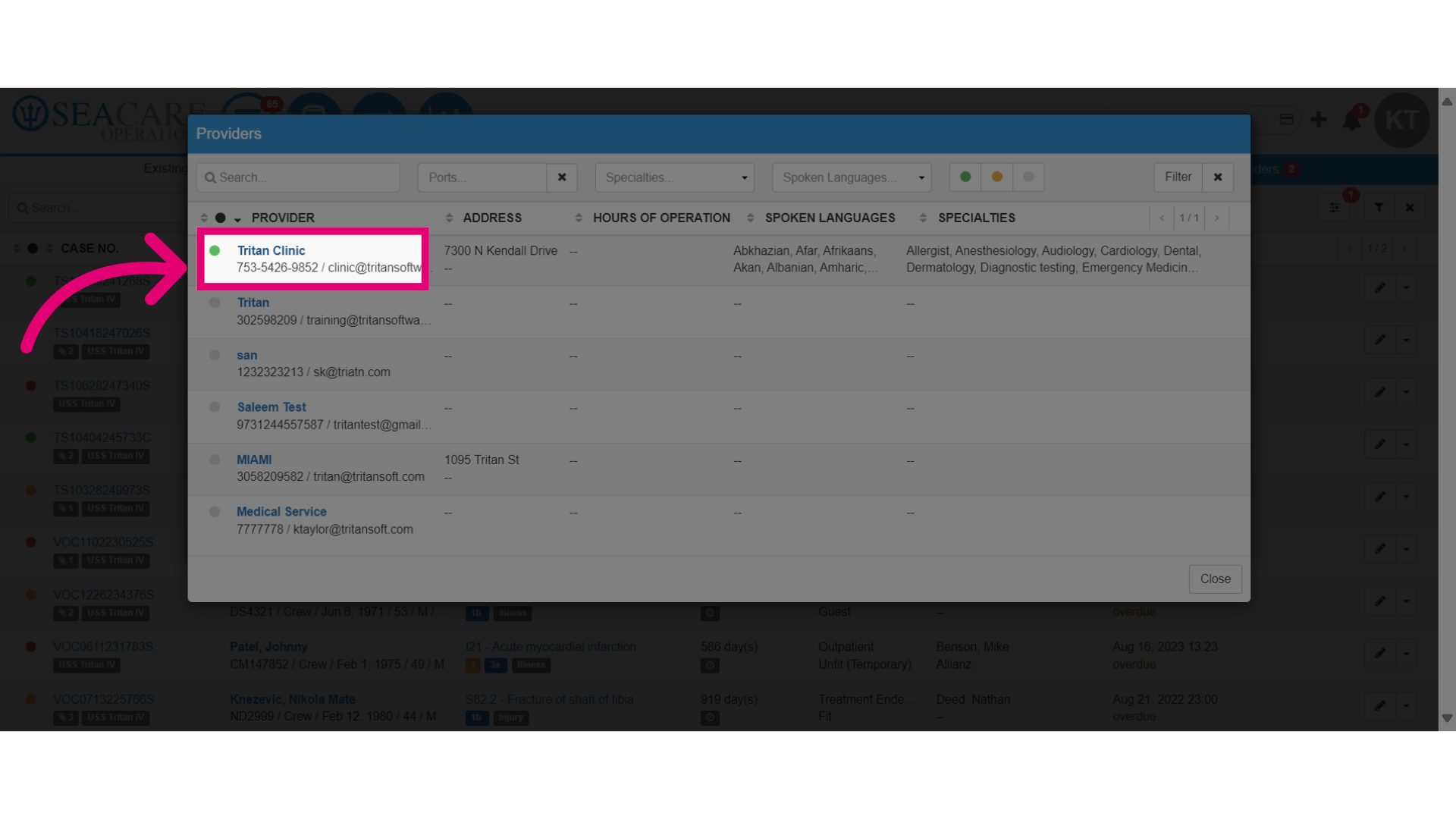Apply the Filter button in Providers
Screen dimensions: 1456x819
coord(1178,177)
